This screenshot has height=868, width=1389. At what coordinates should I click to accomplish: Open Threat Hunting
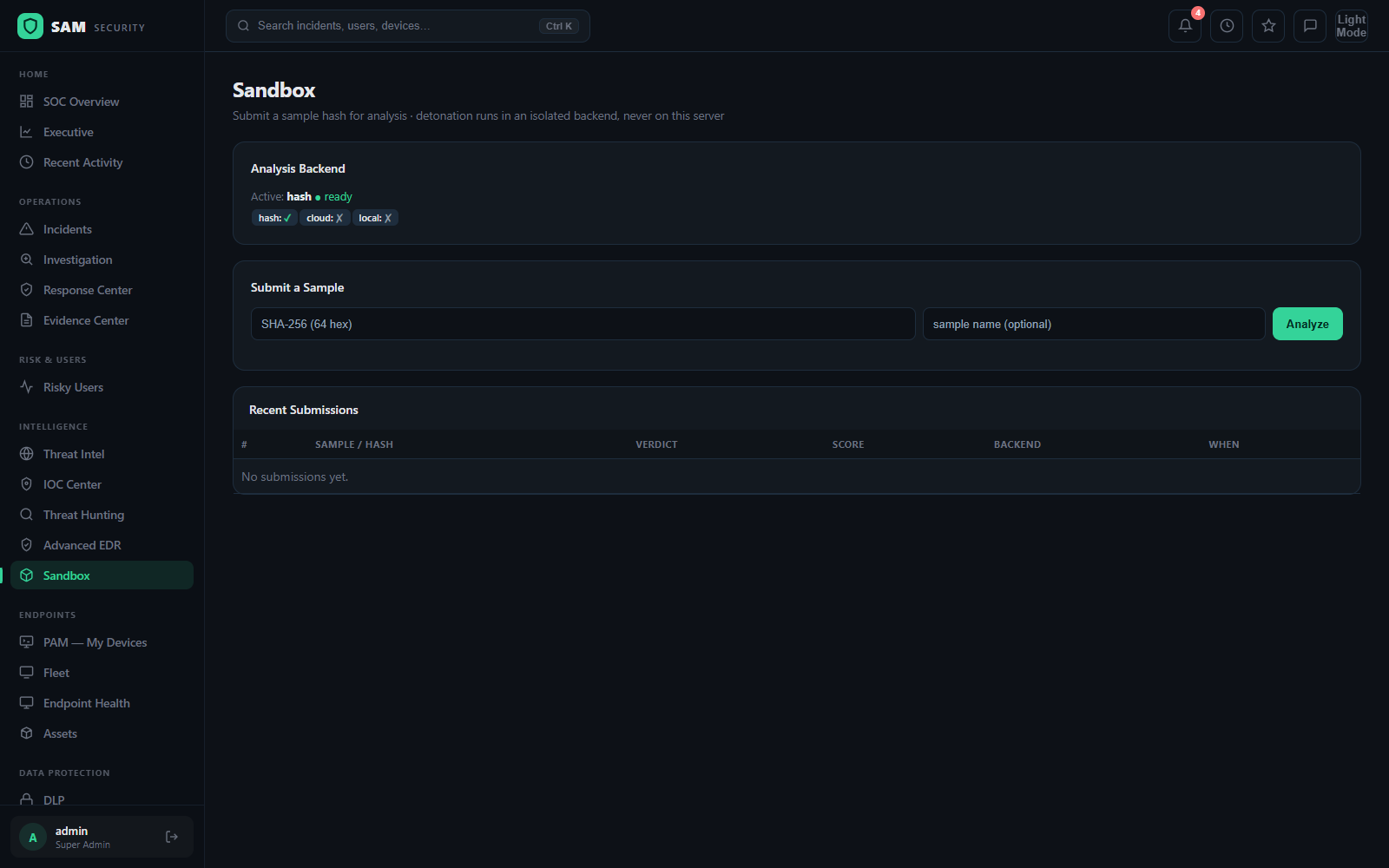(x=102, y=515)
